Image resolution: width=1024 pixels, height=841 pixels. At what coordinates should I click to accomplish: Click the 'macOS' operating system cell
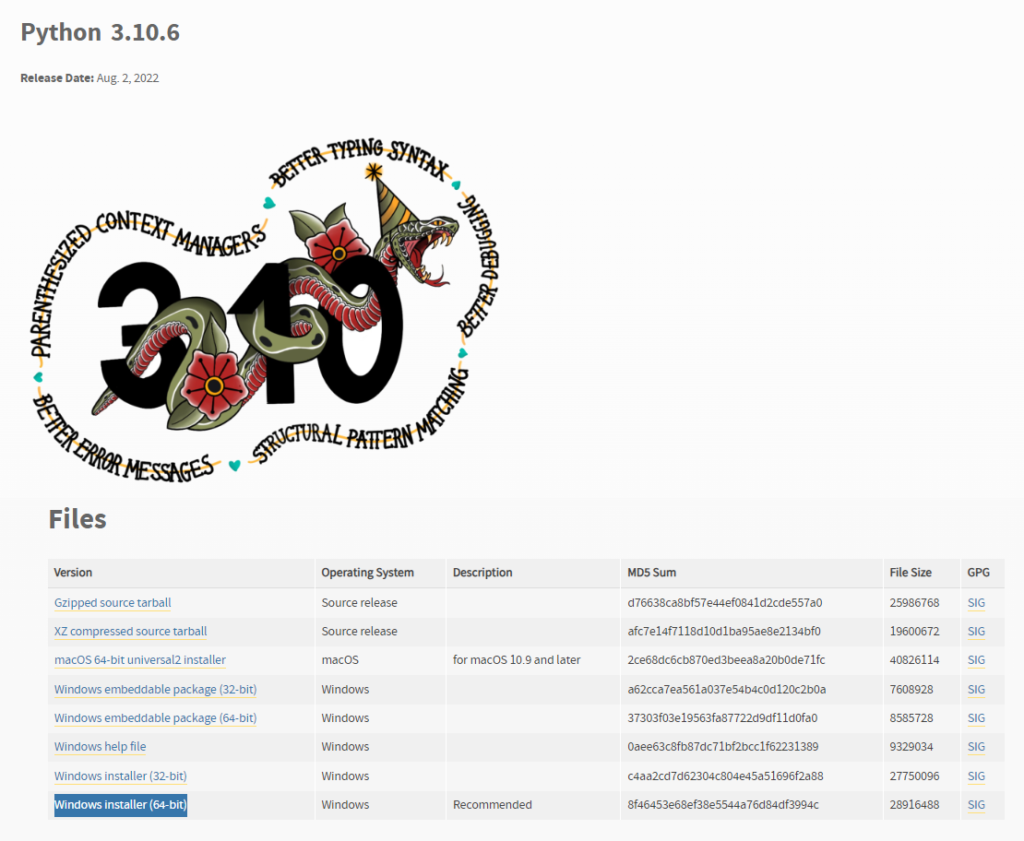340,660
